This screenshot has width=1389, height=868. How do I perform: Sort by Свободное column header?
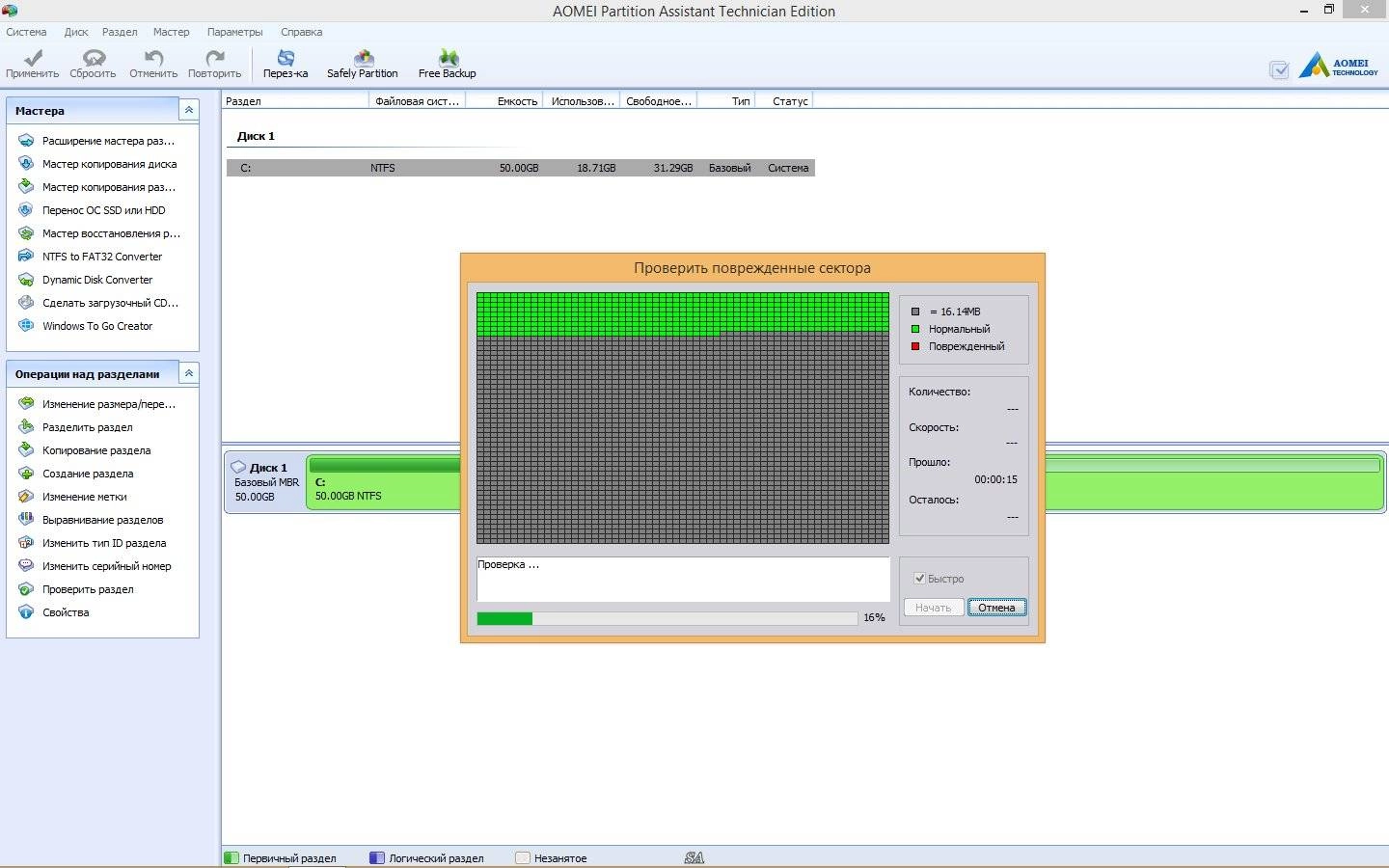658,100
